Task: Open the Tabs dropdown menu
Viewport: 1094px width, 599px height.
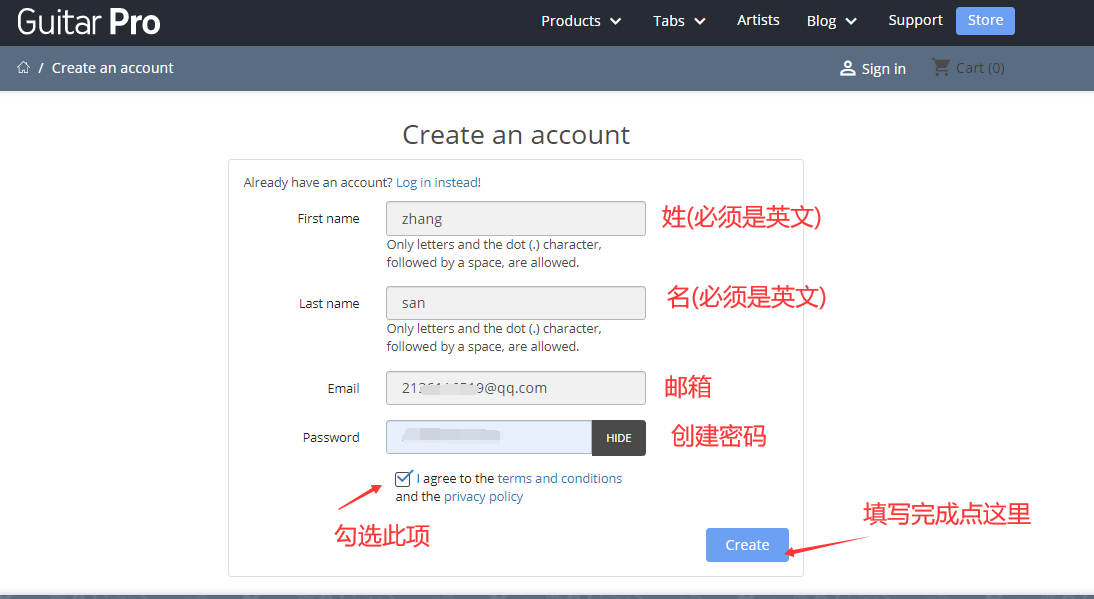Action: (679, 21)
